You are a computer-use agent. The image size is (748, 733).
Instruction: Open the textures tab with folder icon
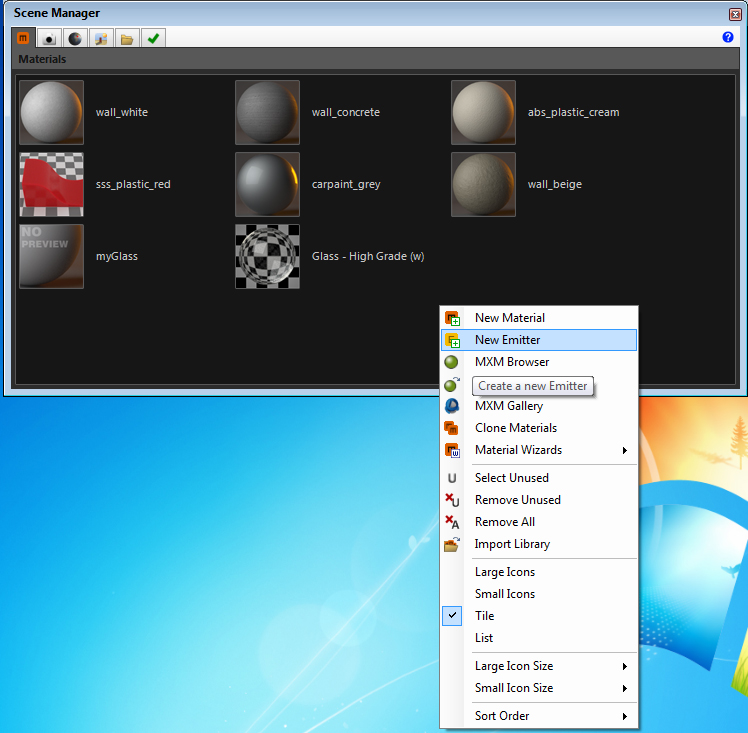pos(127,39)
